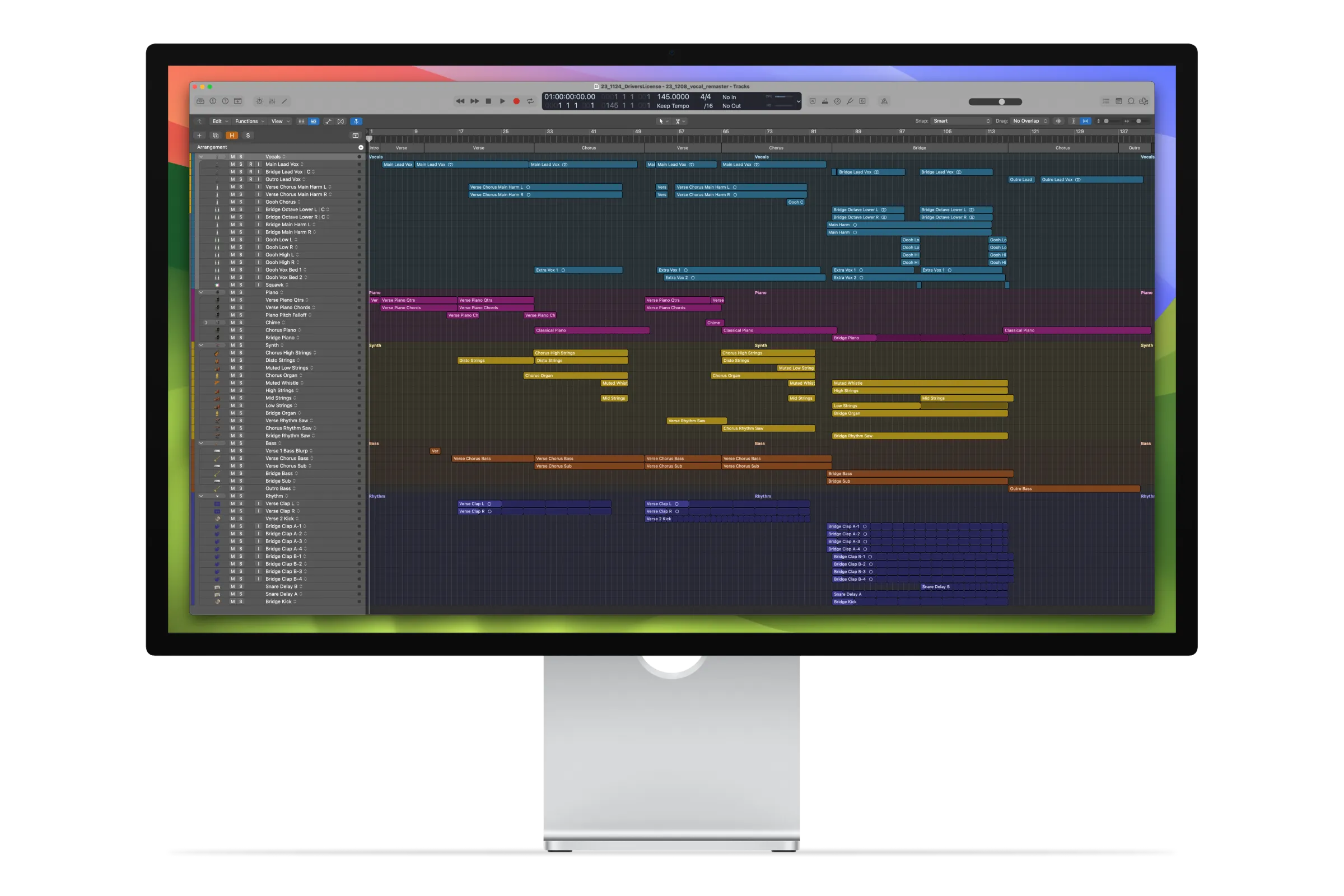This screenshot has height=896, width=1344.
Task: Open the Tuner icon
Action: coord(850,101)
